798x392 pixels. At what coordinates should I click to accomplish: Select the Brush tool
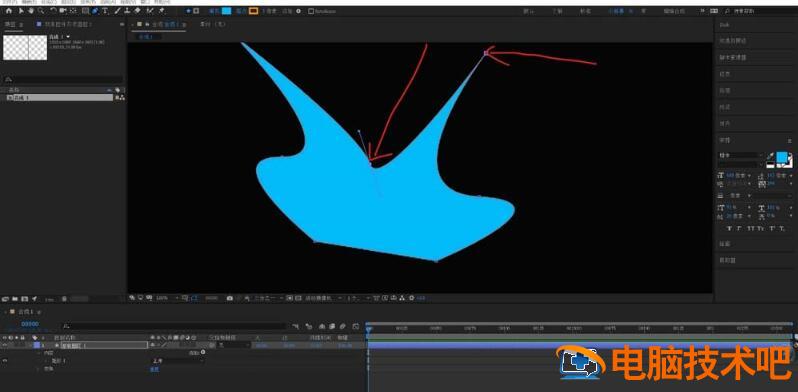(x=117, y=11)
